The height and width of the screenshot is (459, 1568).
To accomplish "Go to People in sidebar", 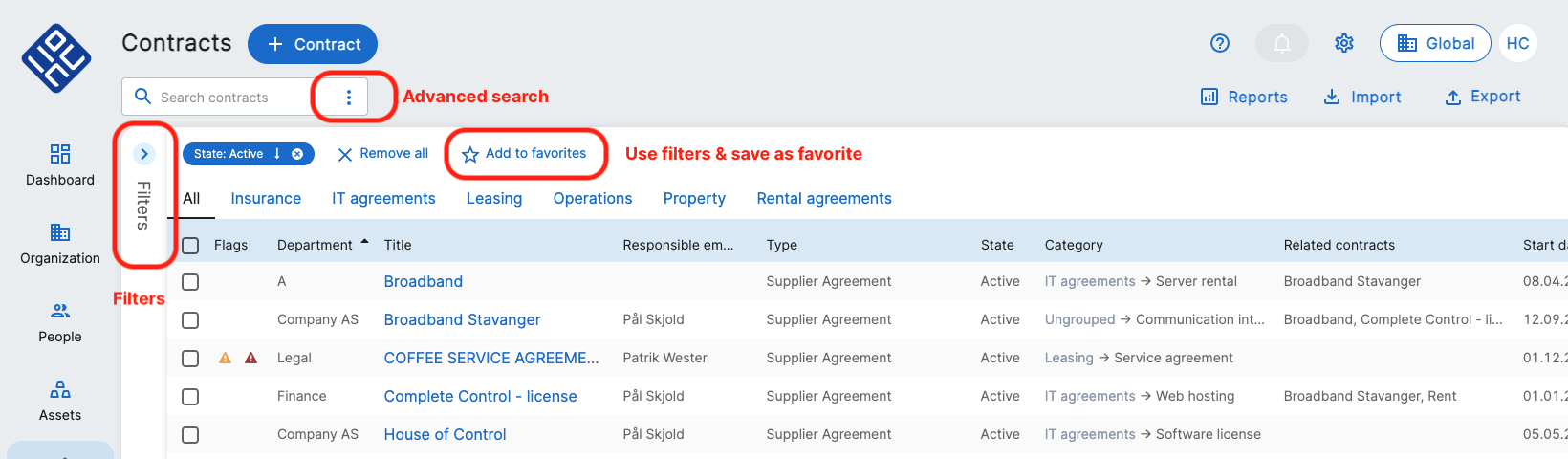I will pos(60,322).
